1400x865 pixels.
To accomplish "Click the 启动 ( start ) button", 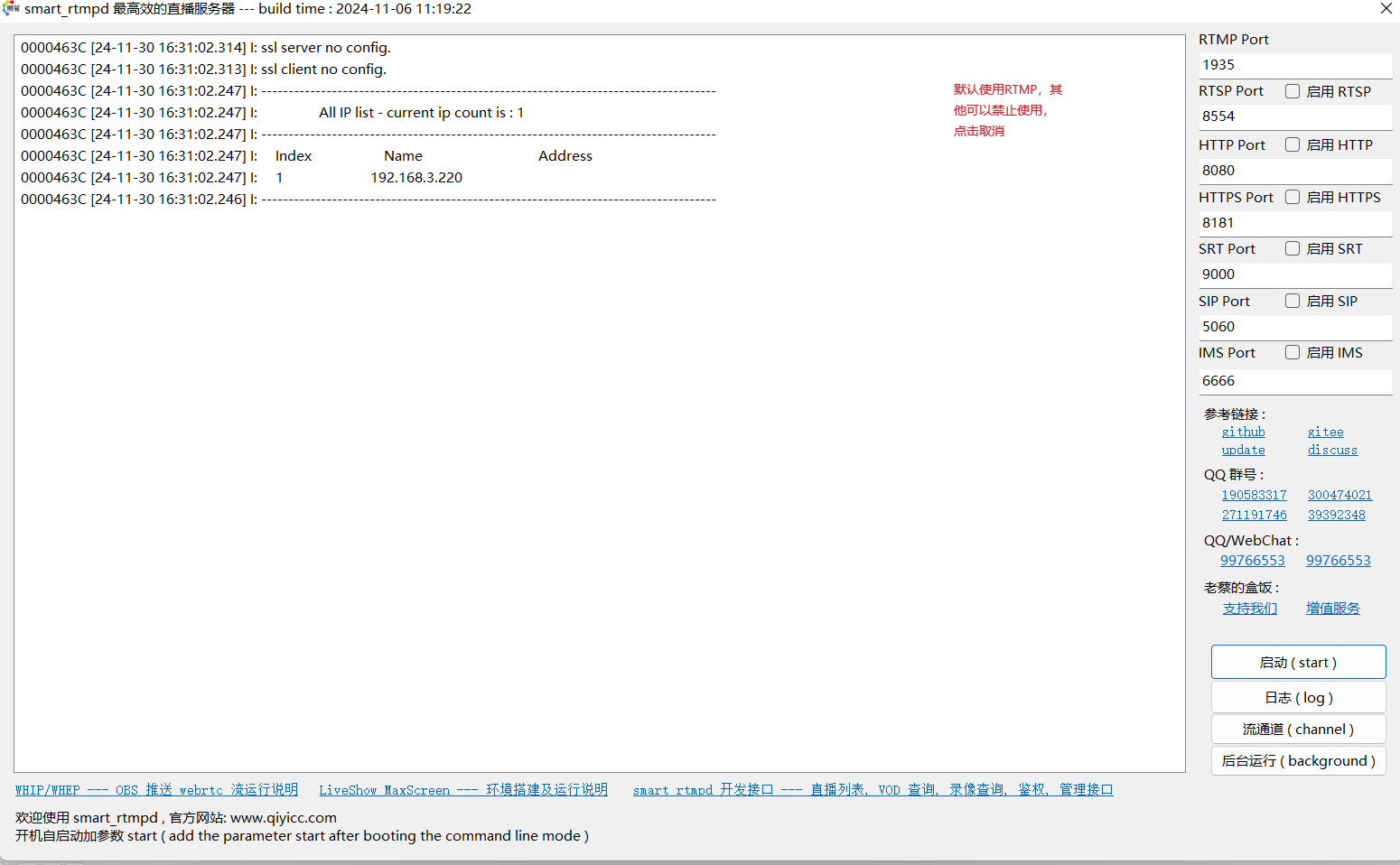I will [1298, 662].
